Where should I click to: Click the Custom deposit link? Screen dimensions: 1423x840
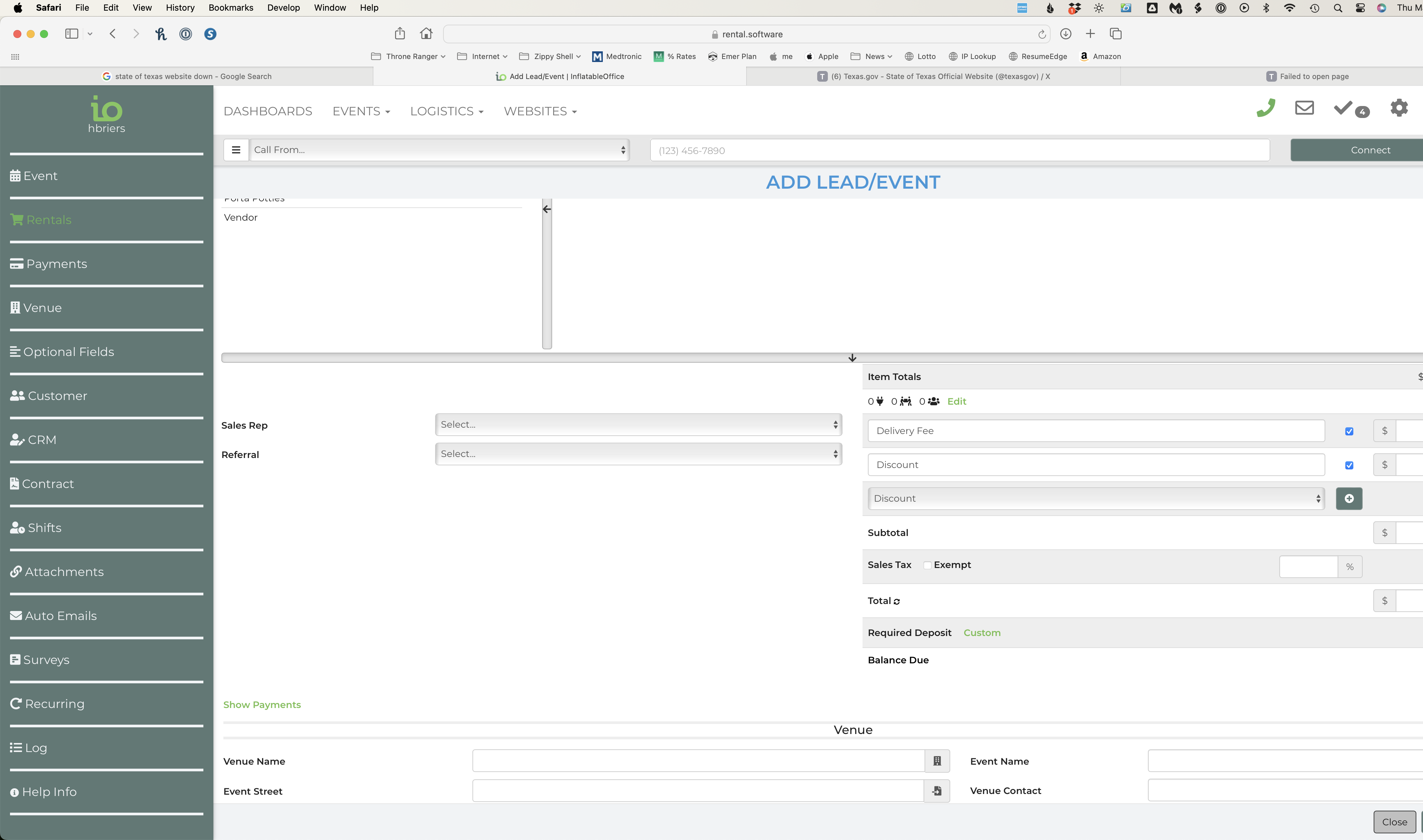coord(982,633)
